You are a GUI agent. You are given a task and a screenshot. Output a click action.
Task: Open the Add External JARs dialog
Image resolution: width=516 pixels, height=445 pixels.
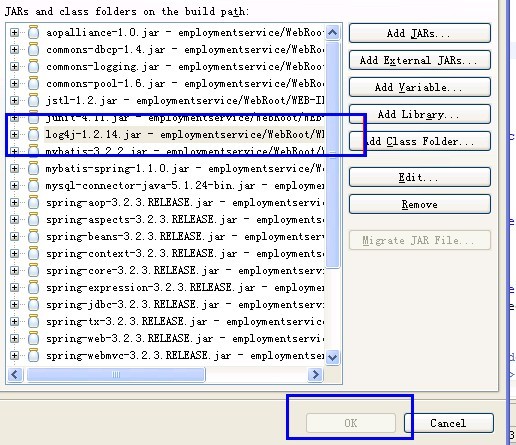click(x=420, y=60)
